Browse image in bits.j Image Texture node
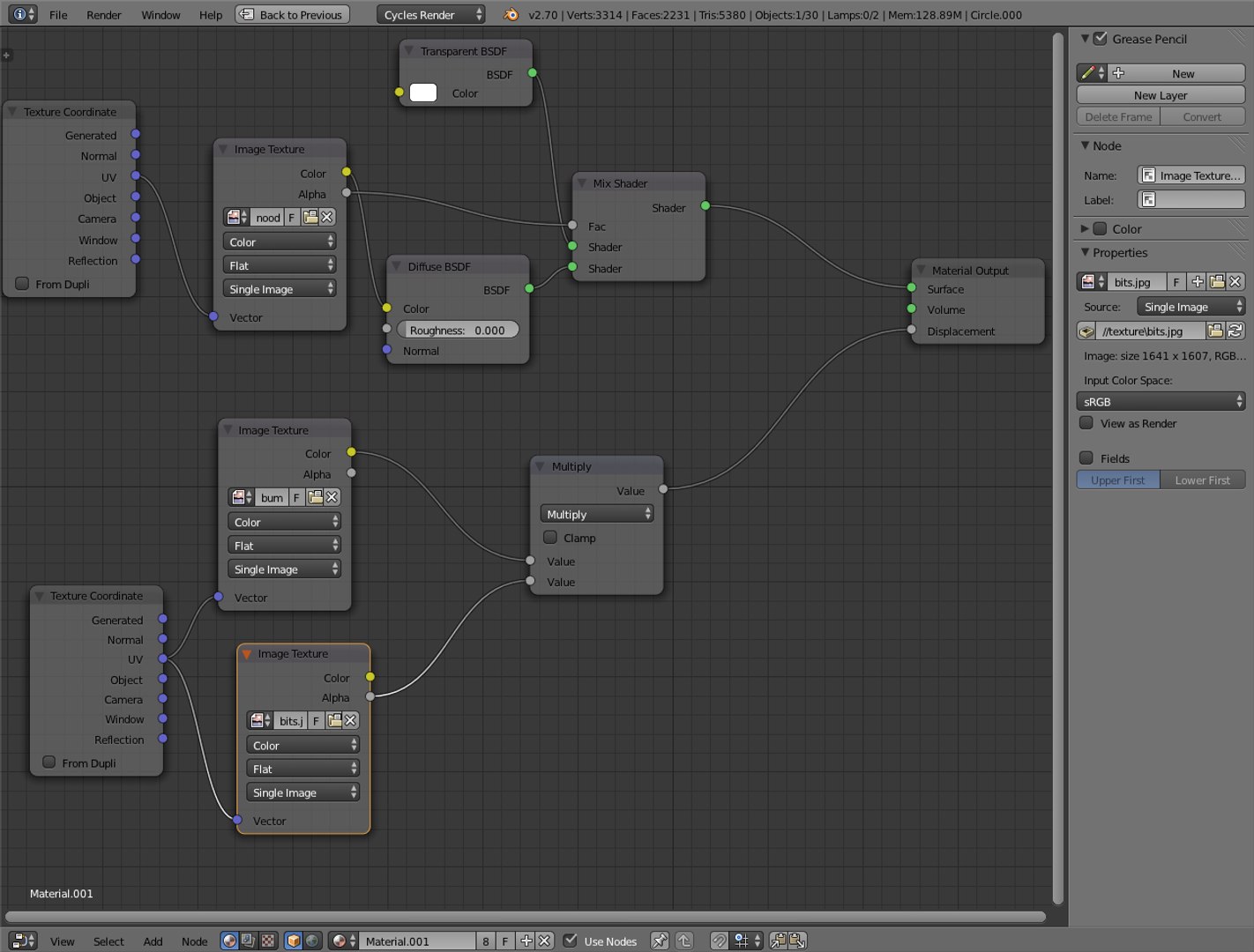 pos(261,720)
